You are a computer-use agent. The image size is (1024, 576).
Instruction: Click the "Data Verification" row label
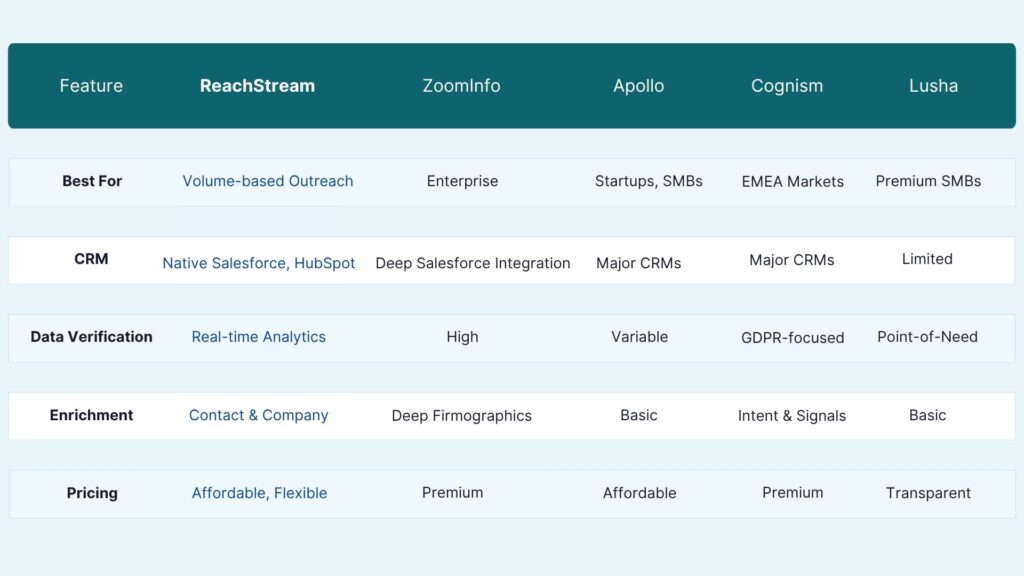tap(91, 336)
